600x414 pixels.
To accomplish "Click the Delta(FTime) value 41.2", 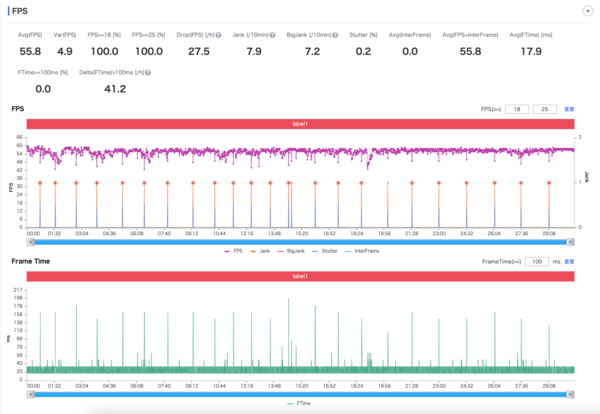I will click(x=115, y=89).
